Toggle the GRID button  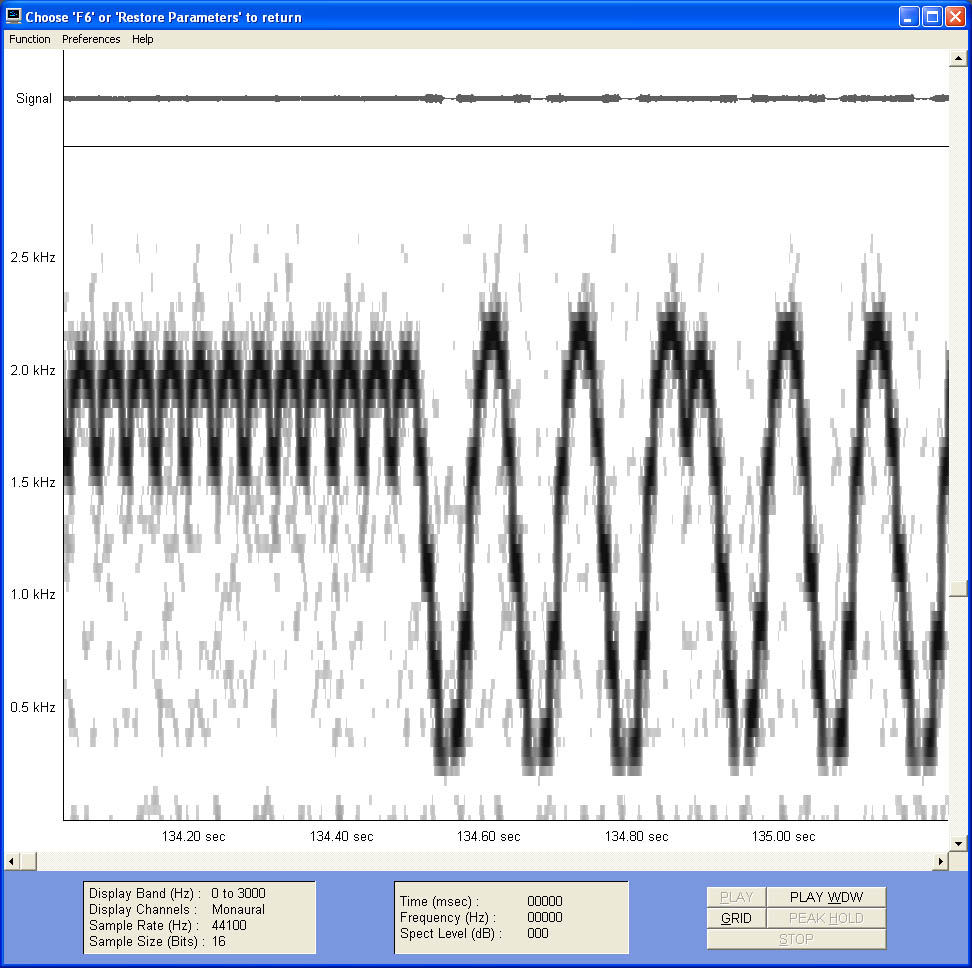[736, 918]
